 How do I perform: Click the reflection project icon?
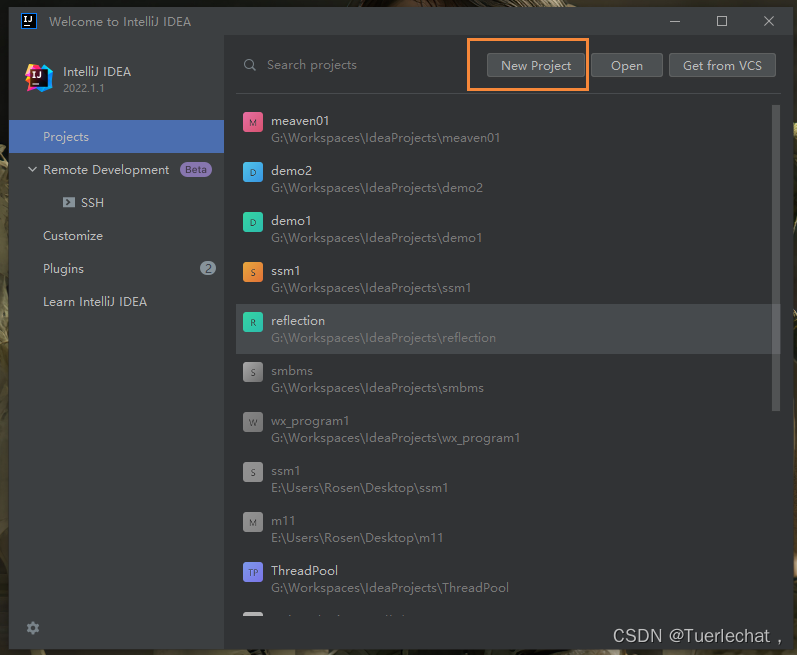pos(253,322)
